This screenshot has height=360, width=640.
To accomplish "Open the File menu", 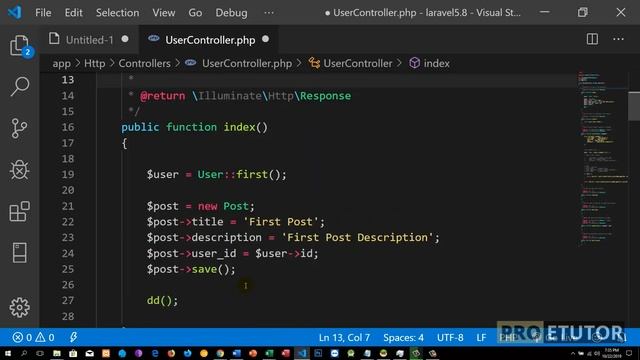I will point(43,13).
